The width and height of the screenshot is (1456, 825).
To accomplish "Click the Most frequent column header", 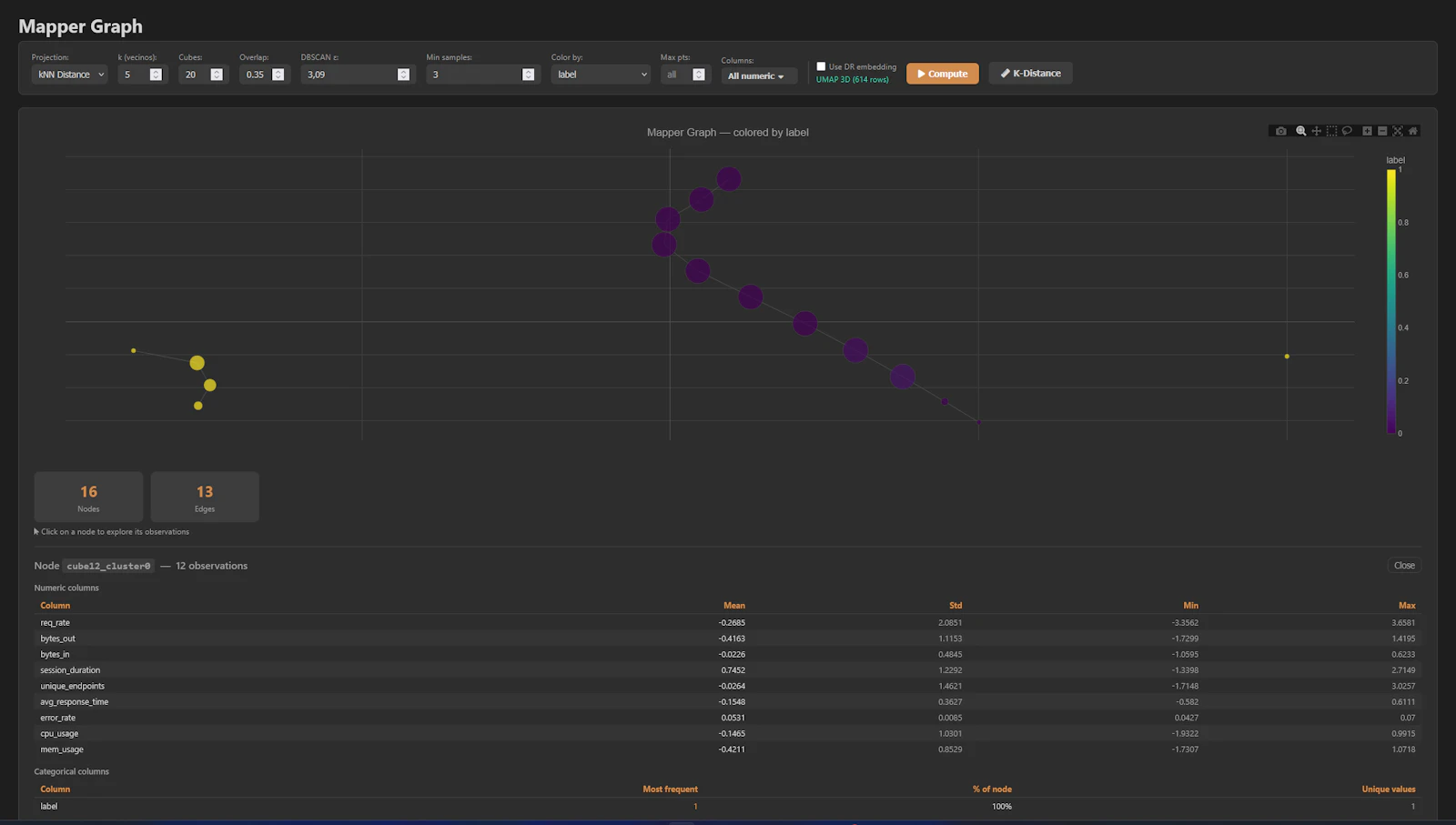I will 671,790.
